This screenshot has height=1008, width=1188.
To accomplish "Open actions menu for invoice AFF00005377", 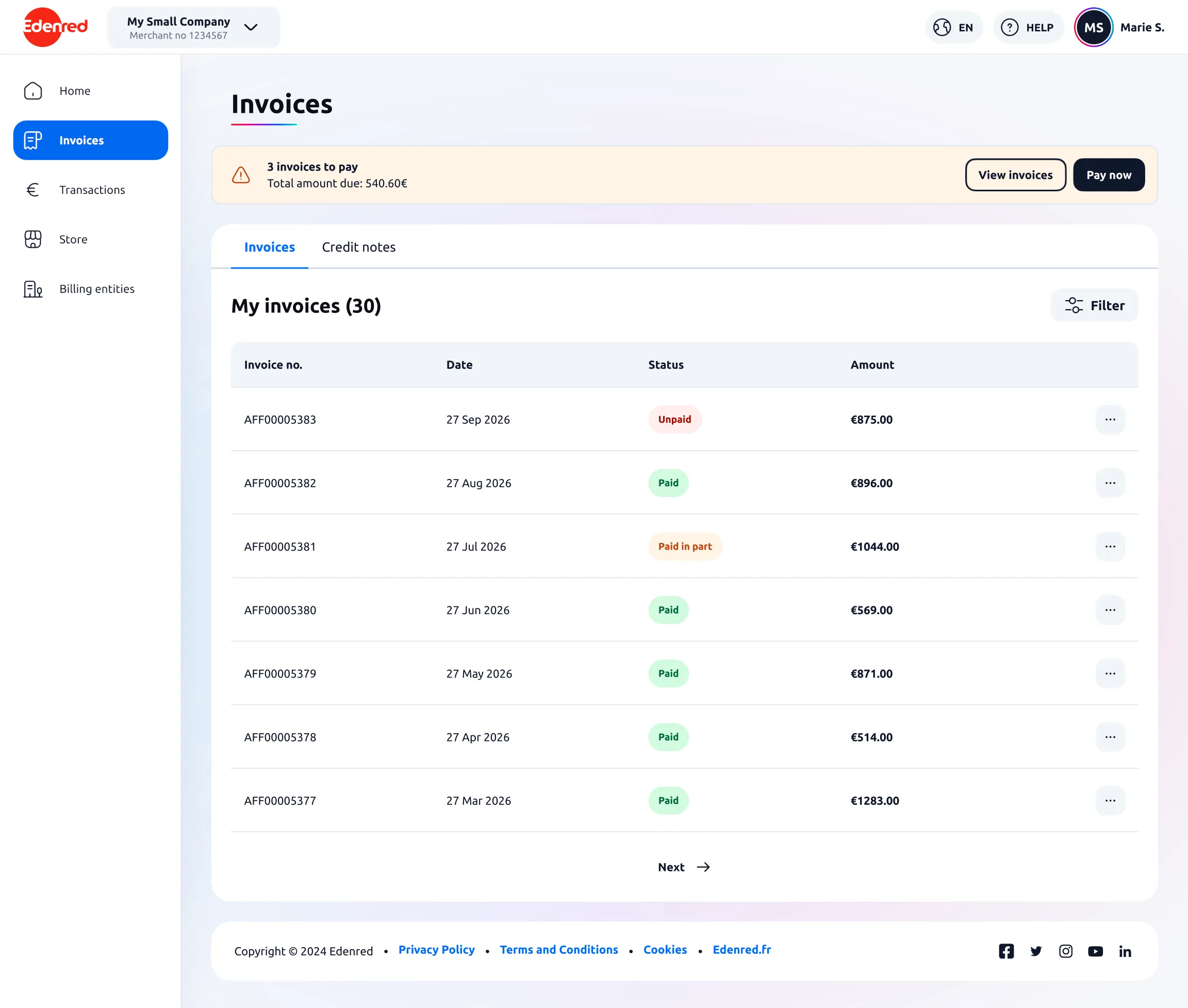I will pos(1110,800).
